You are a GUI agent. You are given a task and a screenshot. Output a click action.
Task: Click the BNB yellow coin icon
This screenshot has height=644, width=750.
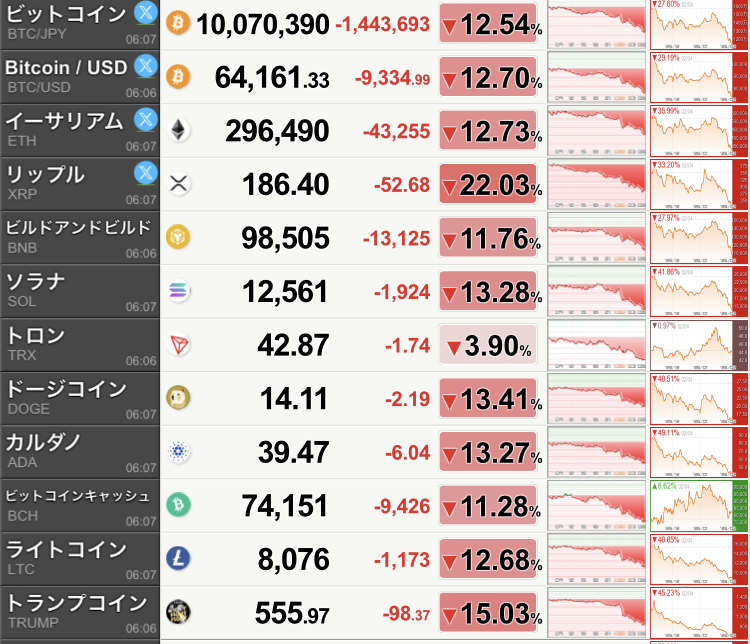coord(179,237)
